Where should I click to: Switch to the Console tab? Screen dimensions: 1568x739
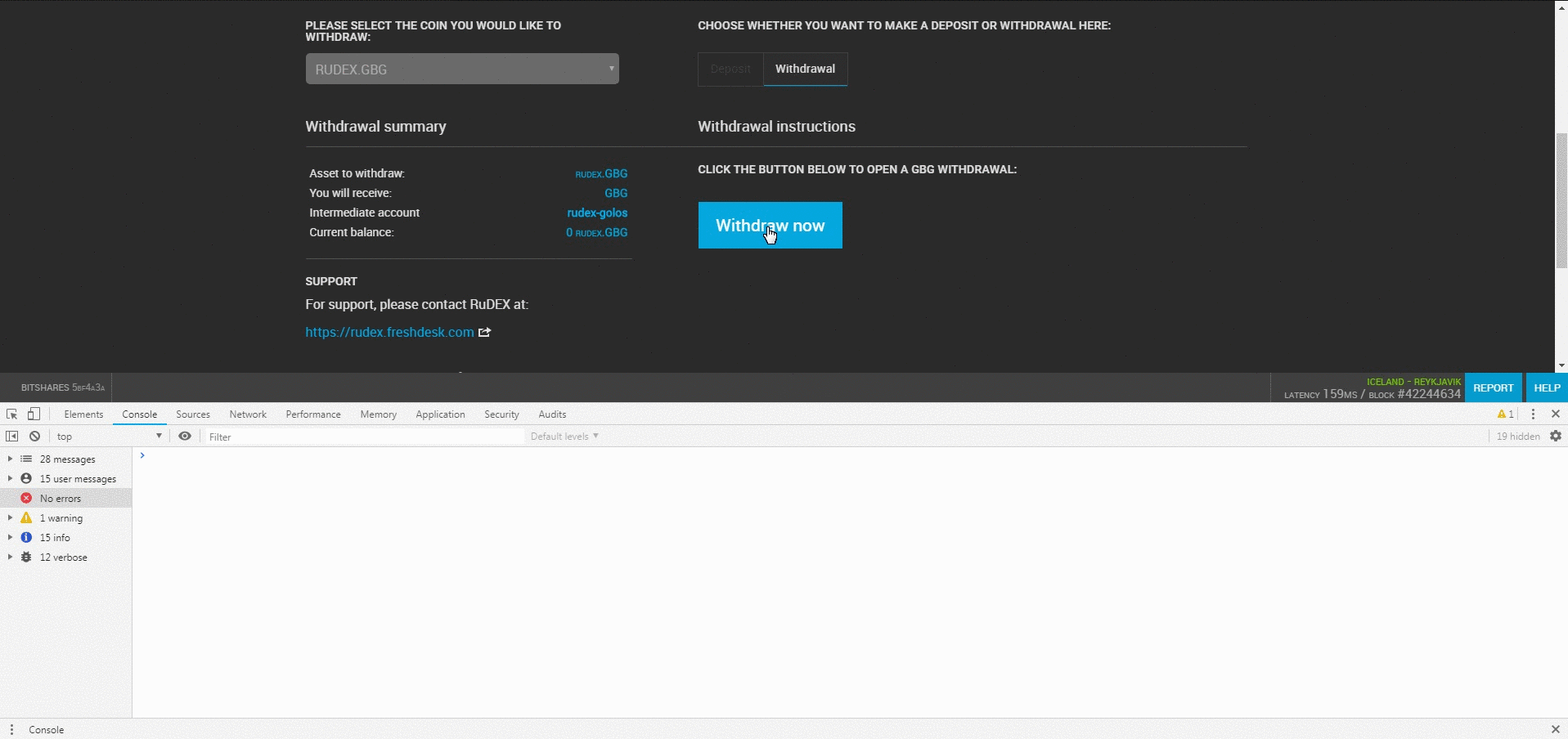[140, 414]
